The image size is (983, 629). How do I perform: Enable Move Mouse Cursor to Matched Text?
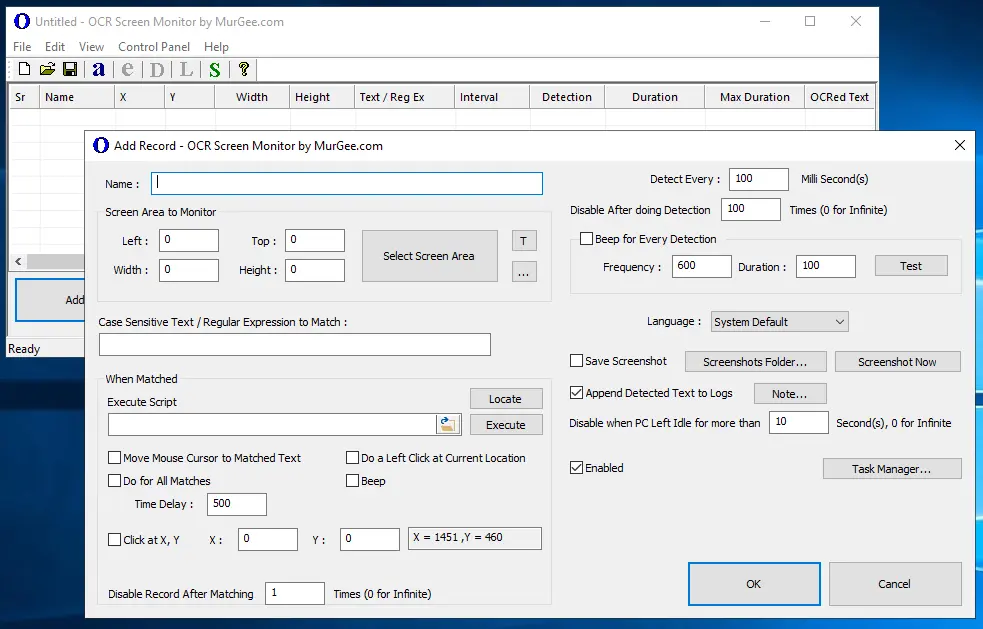tap(114, 458)
